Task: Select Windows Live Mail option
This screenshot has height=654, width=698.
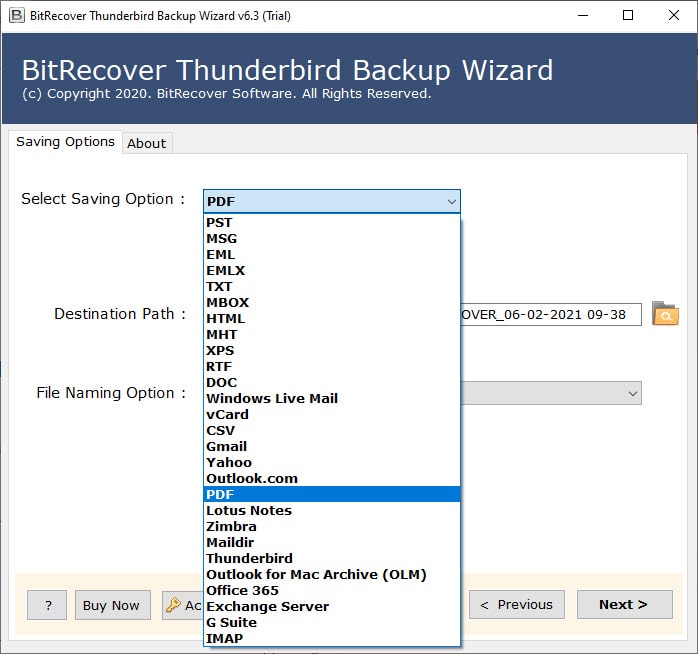Action: tap(332, 398)
